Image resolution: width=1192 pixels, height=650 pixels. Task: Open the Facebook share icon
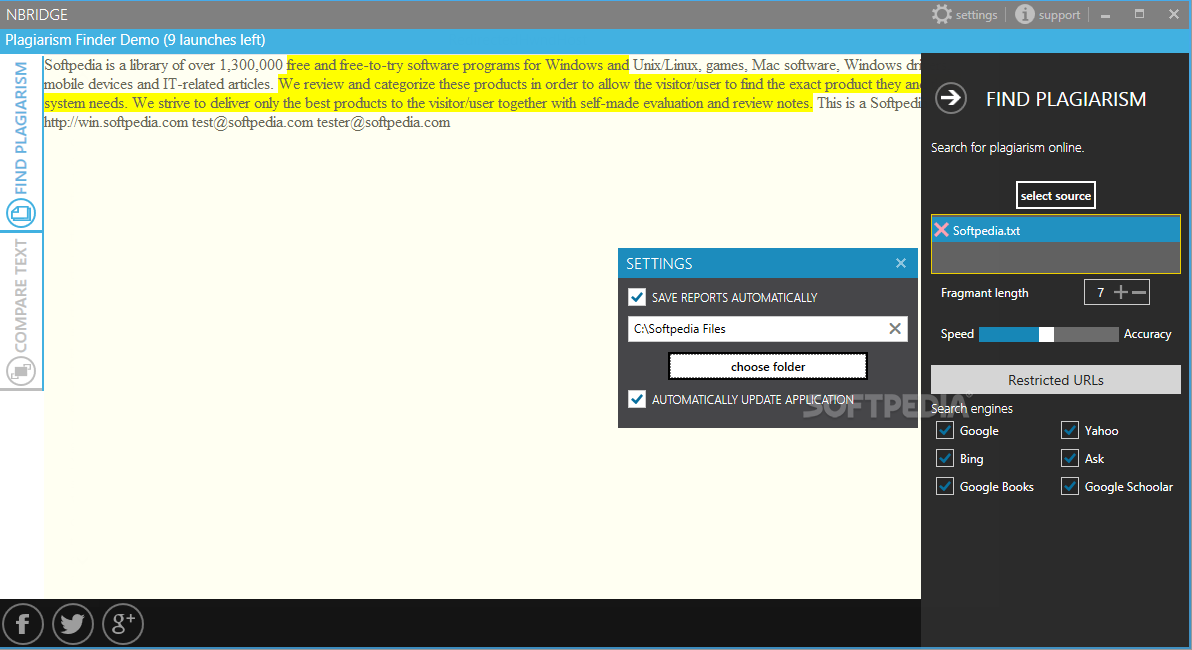[x=23, y=624]
